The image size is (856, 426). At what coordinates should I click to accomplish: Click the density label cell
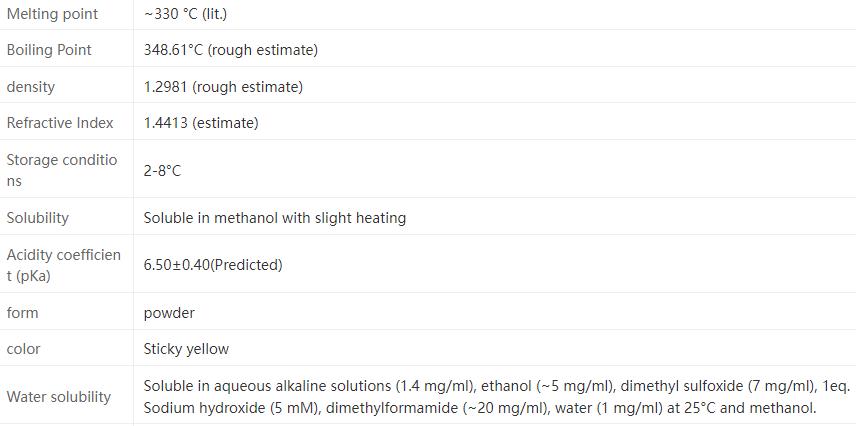point(31,87)
